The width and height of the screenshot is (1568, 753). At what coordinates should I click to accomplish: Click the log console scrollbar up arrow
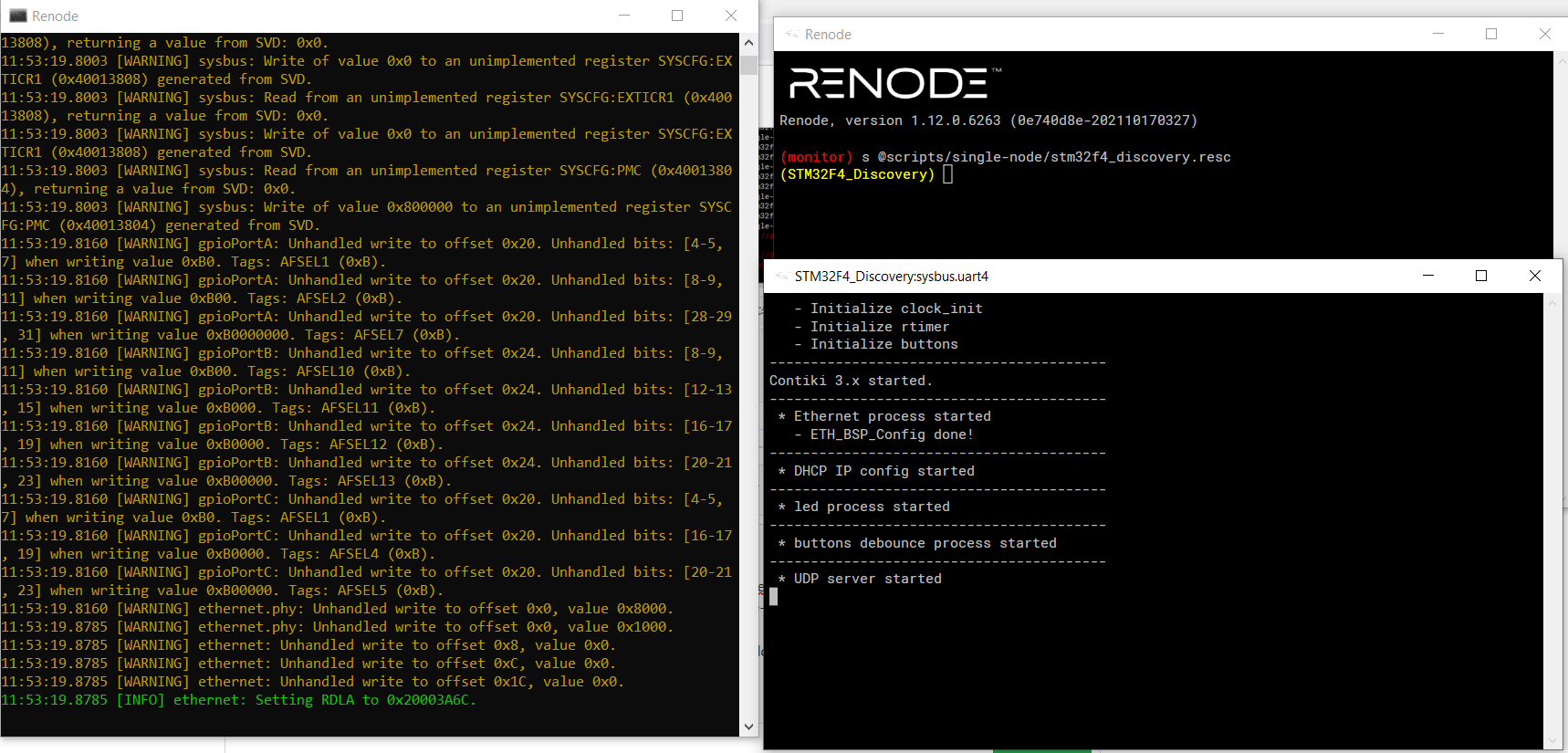(748, 42)
